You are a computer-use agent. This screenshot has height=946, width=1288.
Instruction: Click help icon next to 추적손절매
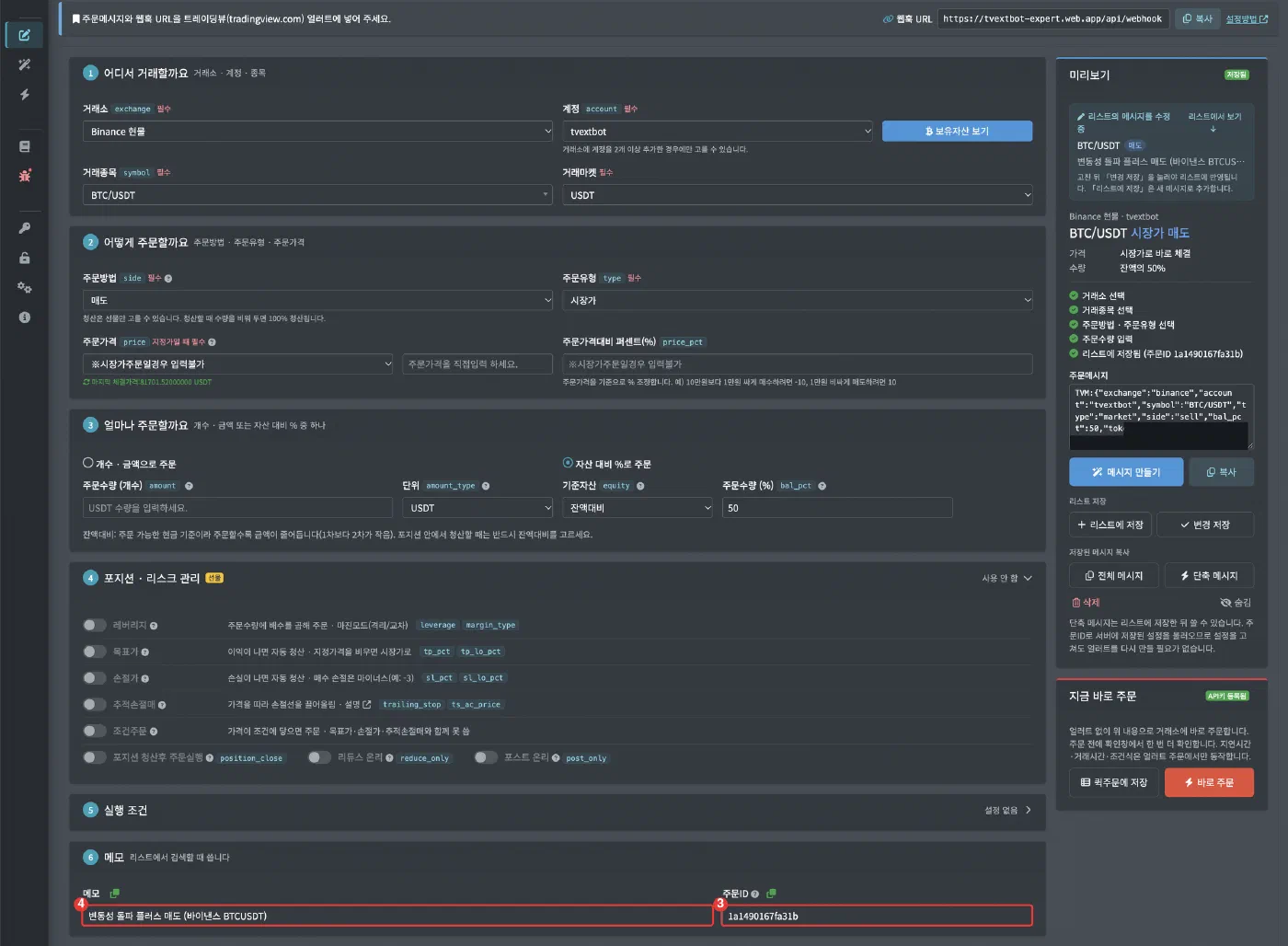pyautogui.click(x=162, y=705)
